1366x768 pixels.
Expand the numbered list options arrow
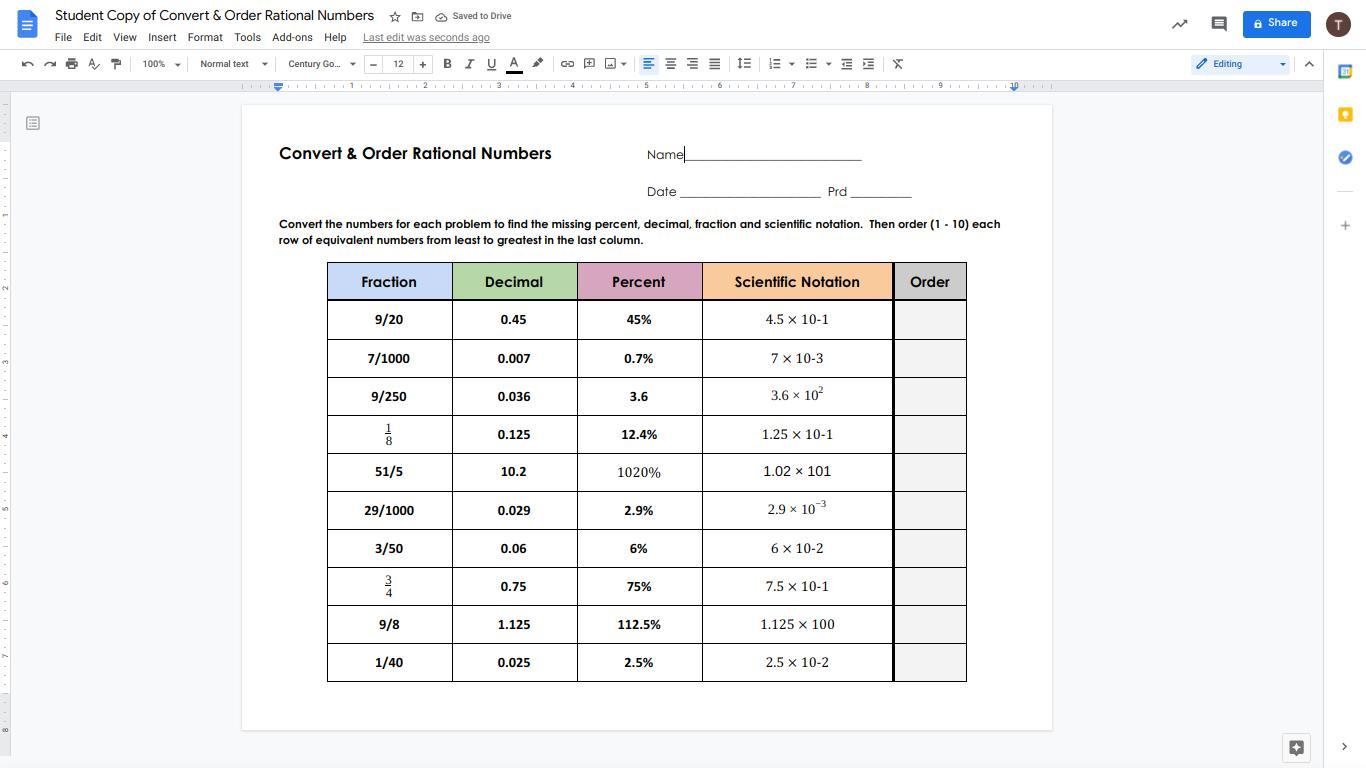click(x=792, y=64)
